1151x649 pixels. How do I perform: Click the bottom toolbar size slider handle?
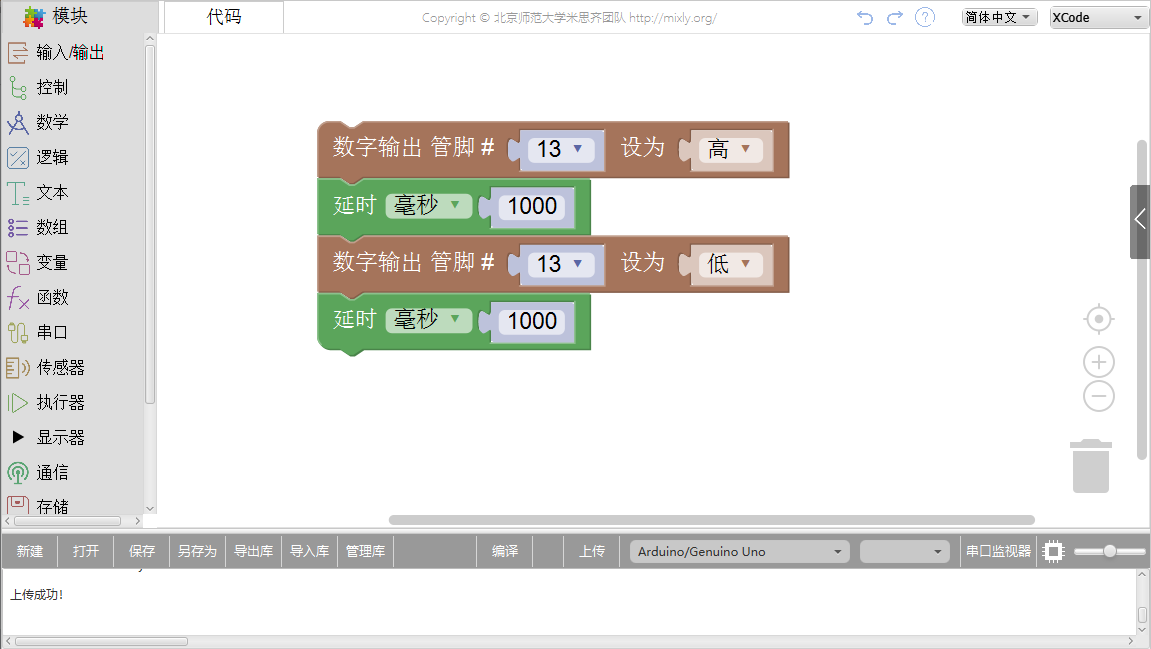click(1110, 551)
